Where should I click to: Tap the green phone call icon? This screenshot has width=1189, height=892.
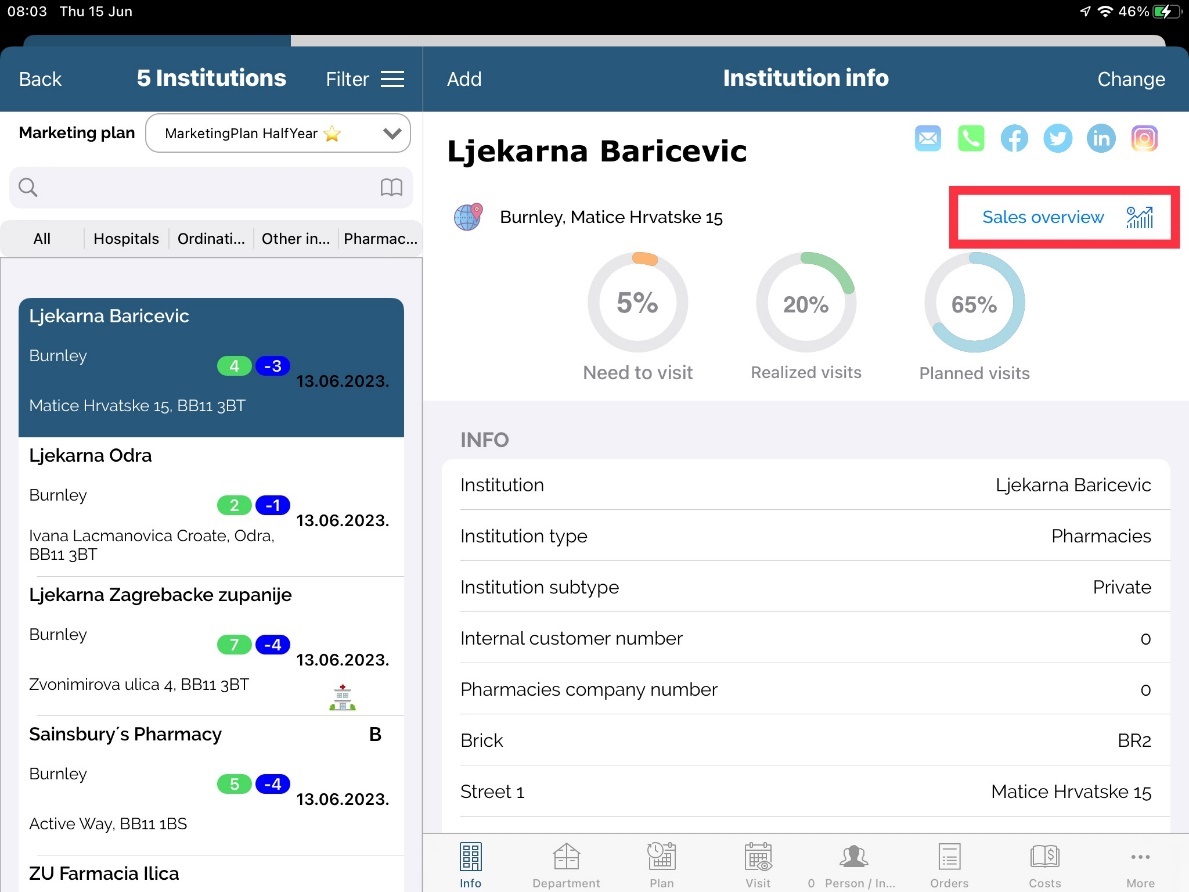click(971, 139)
